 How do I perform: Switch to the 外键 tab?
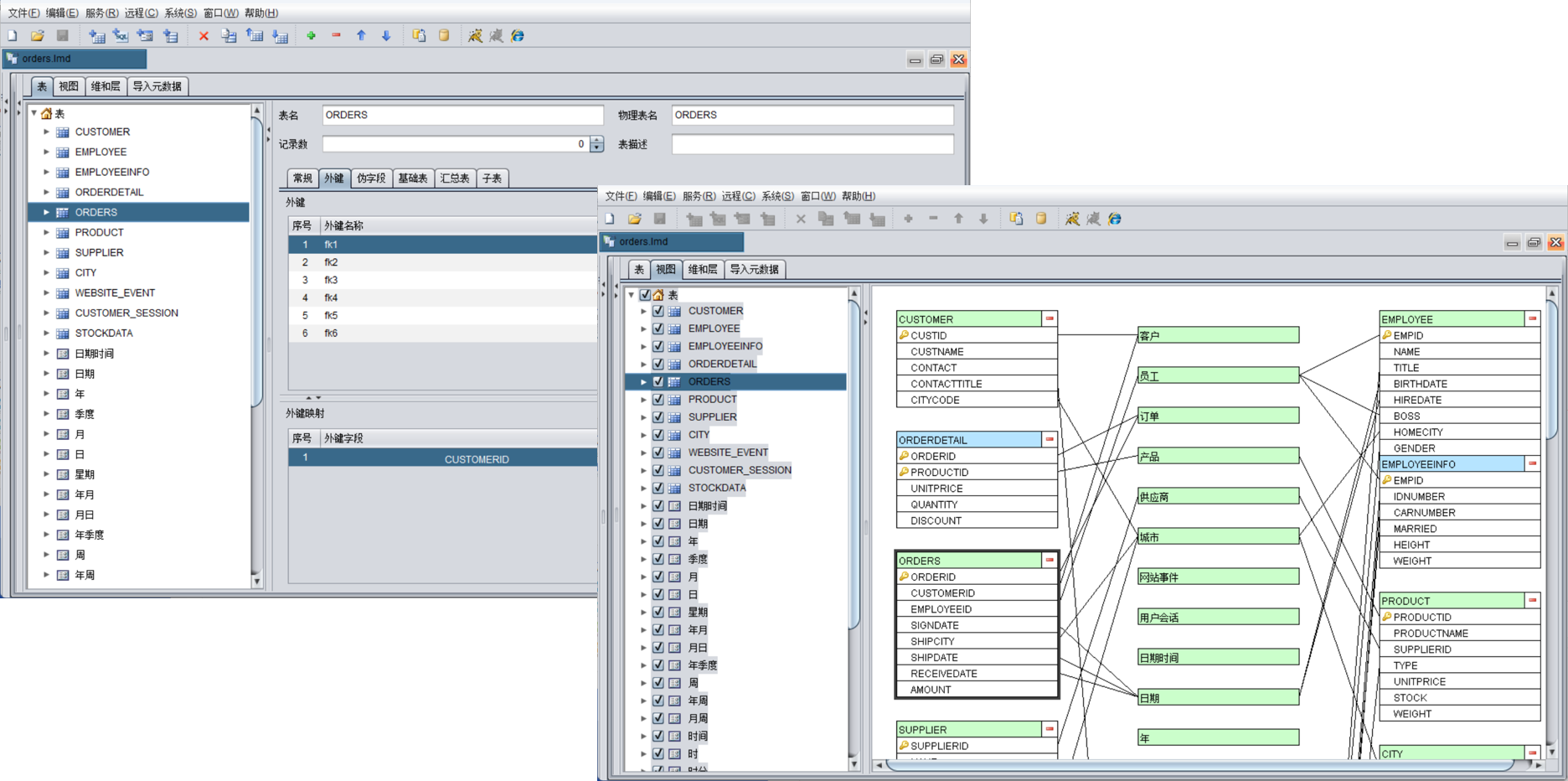334,178
